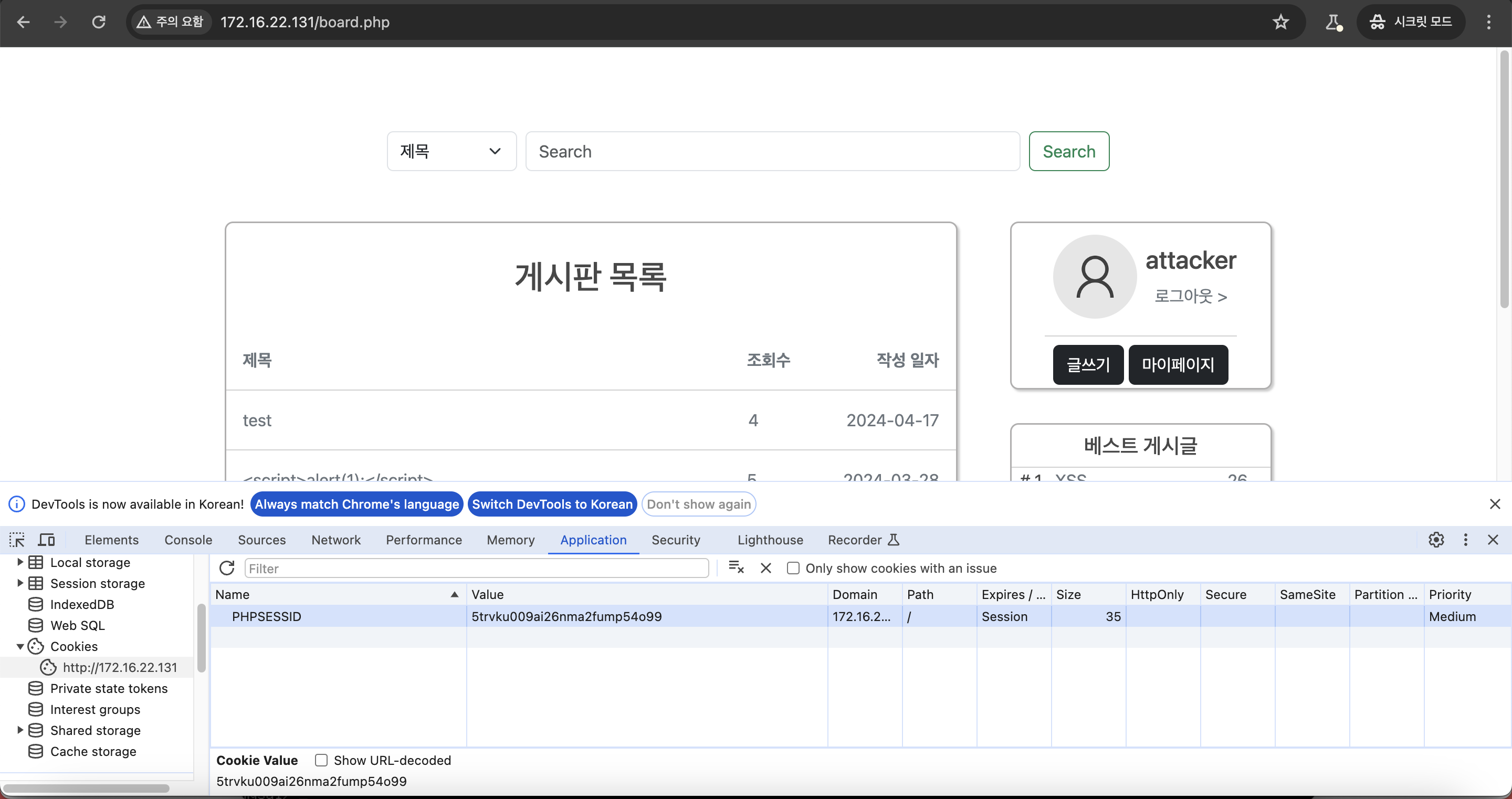Click Switch DevTools to Korean
Viewport: 1512px width, 799px height.
tap(552, 503)
